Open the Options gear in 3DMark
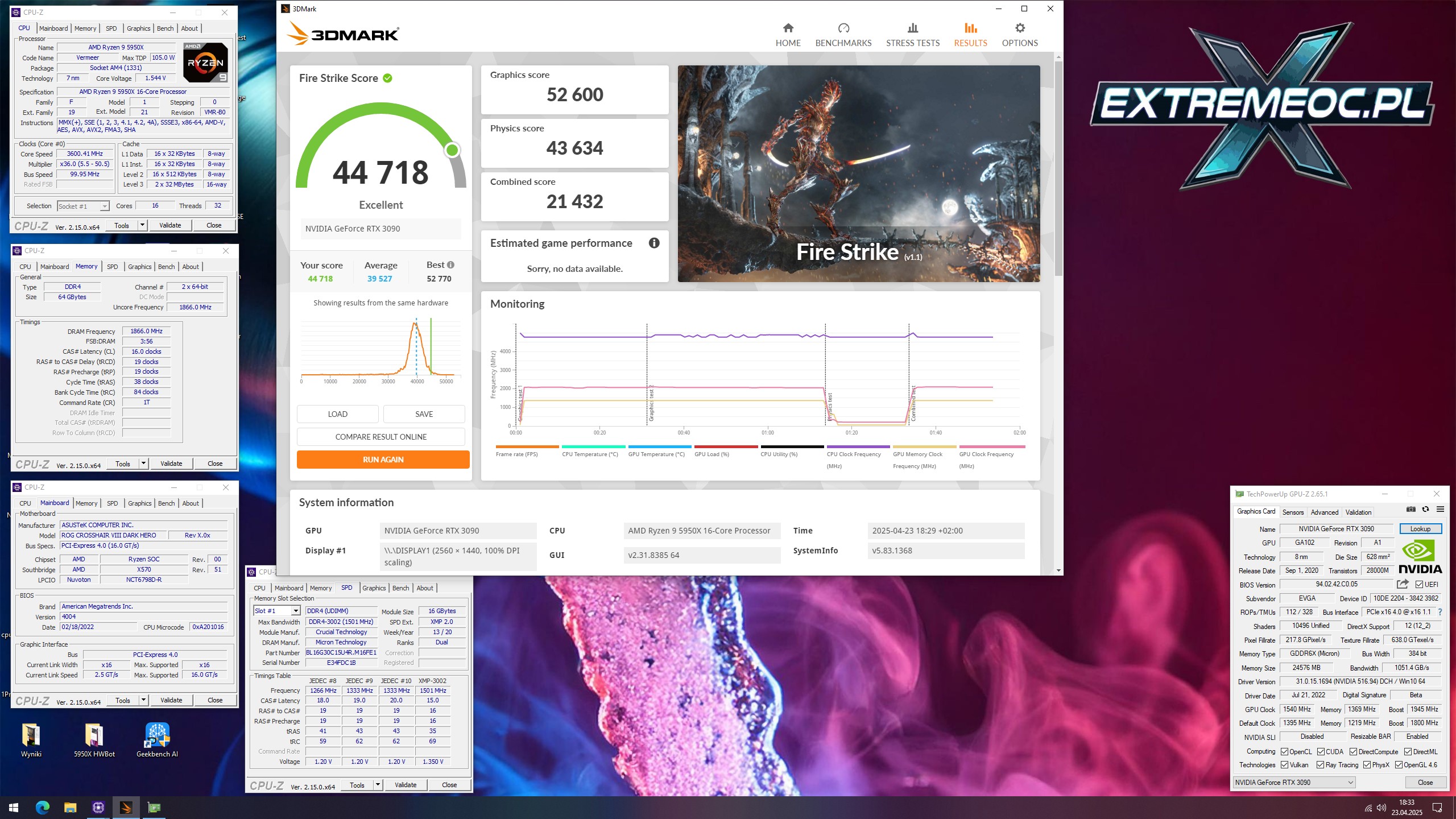Screen dimensions: 1456x819 click(x=1020, y=28)
